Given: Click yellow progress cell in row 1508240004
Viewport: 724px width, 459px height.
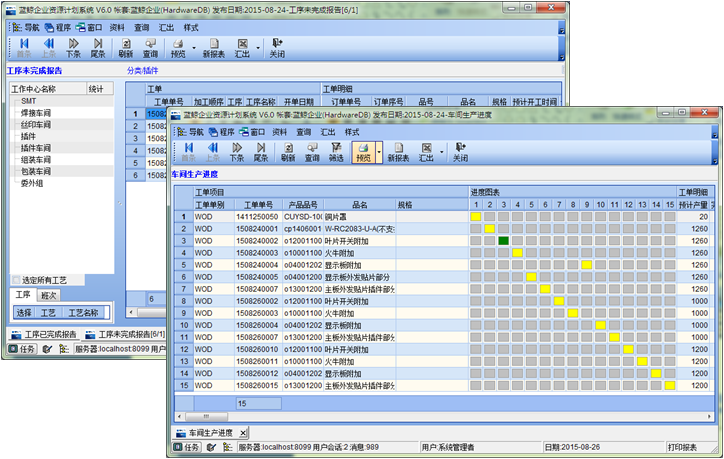Looking at the screenshot, I should (586, 265).
